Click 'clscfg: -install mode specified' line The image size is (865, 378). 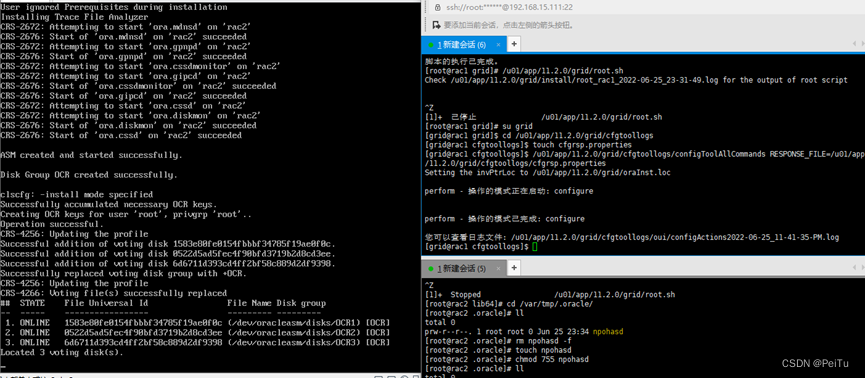(77, 195)
